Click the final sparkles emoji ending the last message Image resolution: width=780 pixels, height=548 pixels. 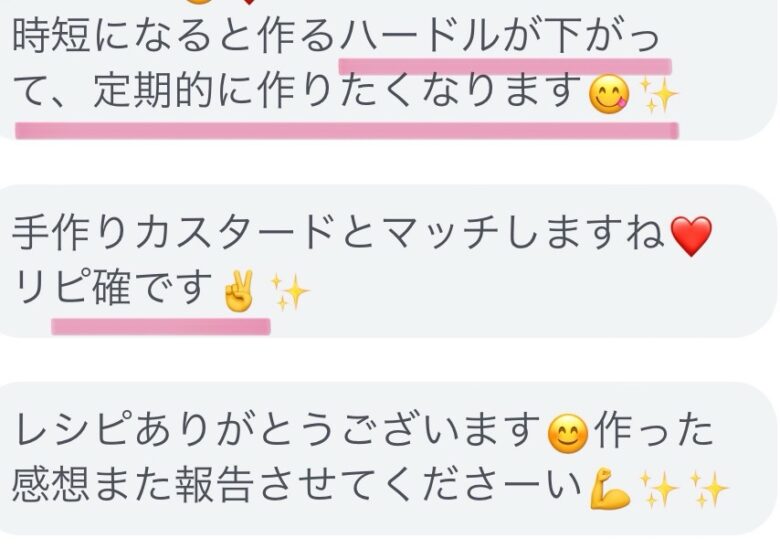tap(709, 489)
